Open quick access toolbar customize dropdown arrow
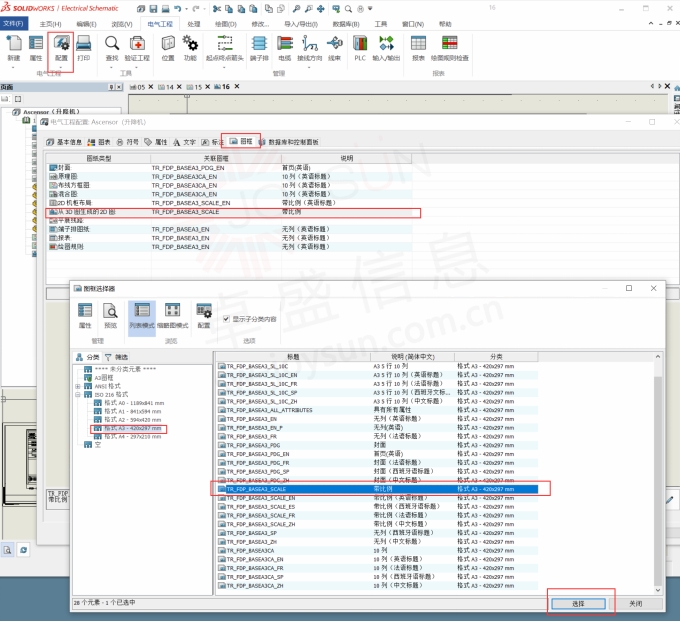The height and width of the screenshot is (622, 680). point(370,9)
